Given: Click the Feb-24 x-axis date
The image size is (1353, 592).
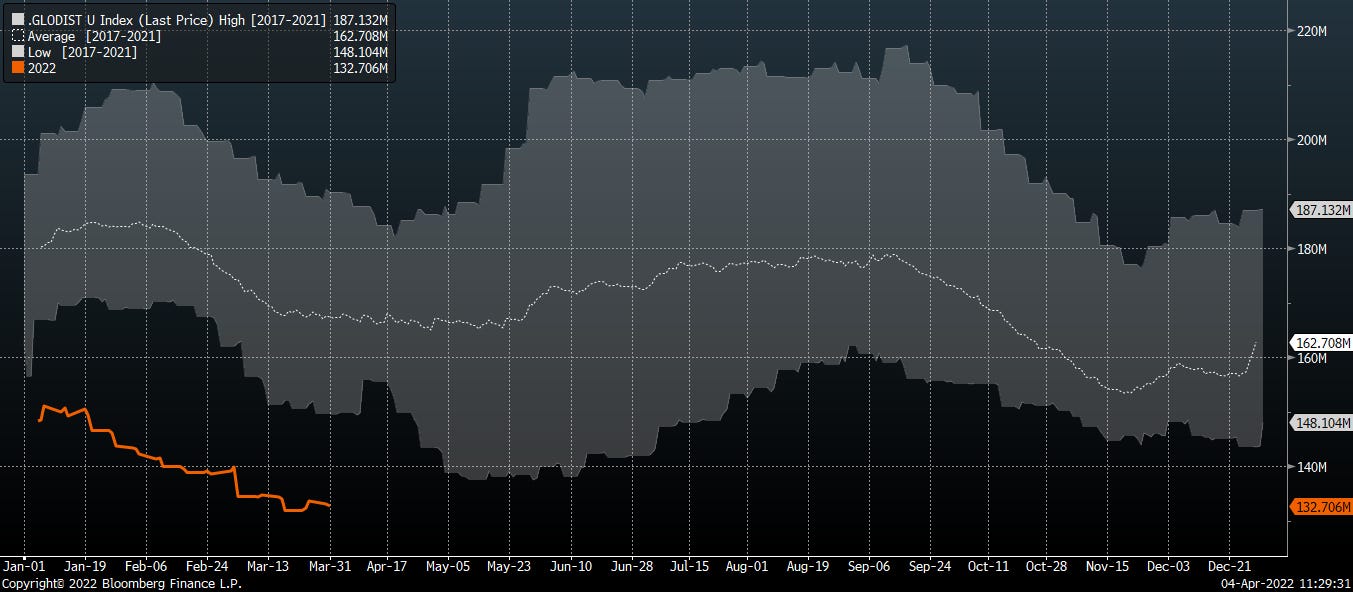Looking at the screenshot, I should pos(207,567).
